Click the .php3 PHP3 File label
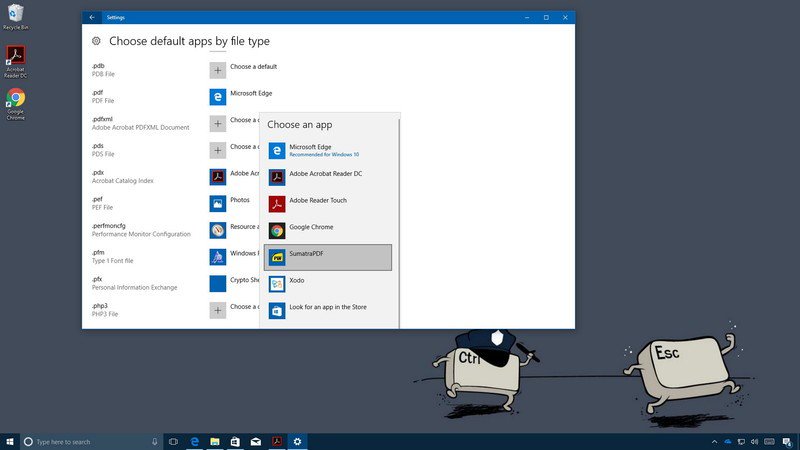 [x=105, y=310]
